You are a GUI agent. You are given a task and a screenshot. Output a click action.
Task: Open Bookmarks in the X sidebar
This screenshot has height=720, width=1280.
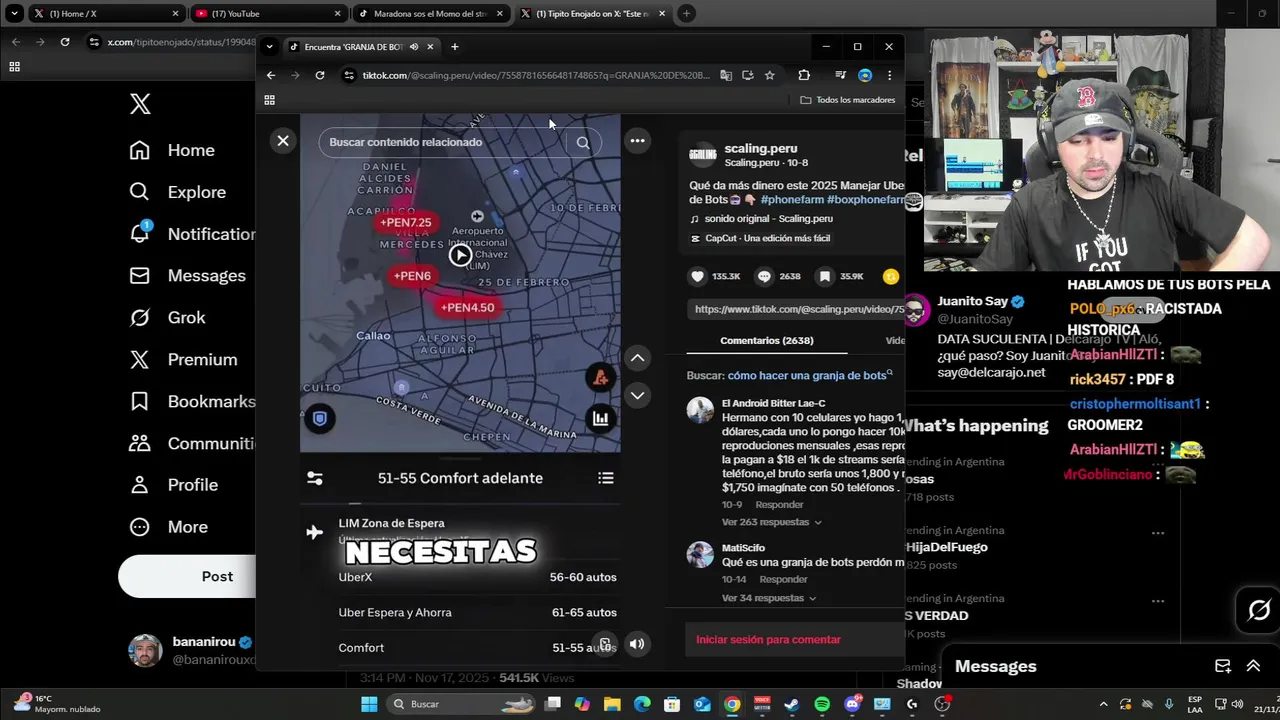click(192, 401)
